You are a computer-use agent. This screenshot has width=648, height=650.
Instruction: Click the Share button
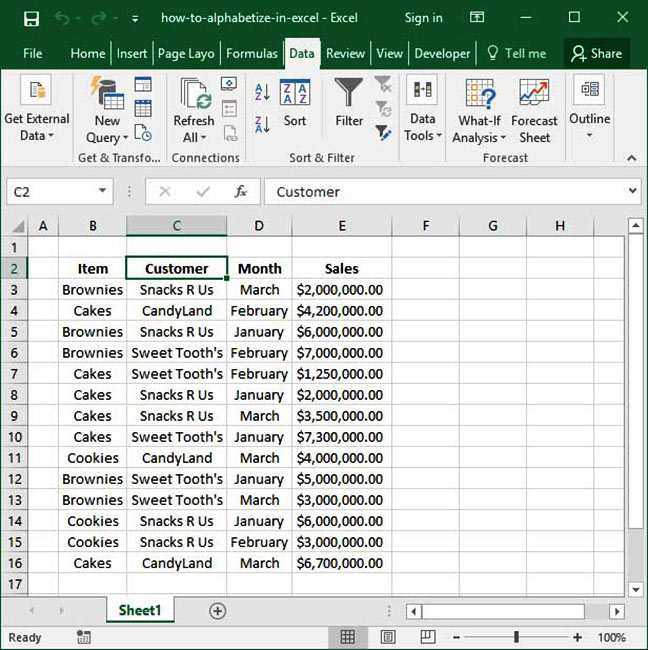coord(596,53)
